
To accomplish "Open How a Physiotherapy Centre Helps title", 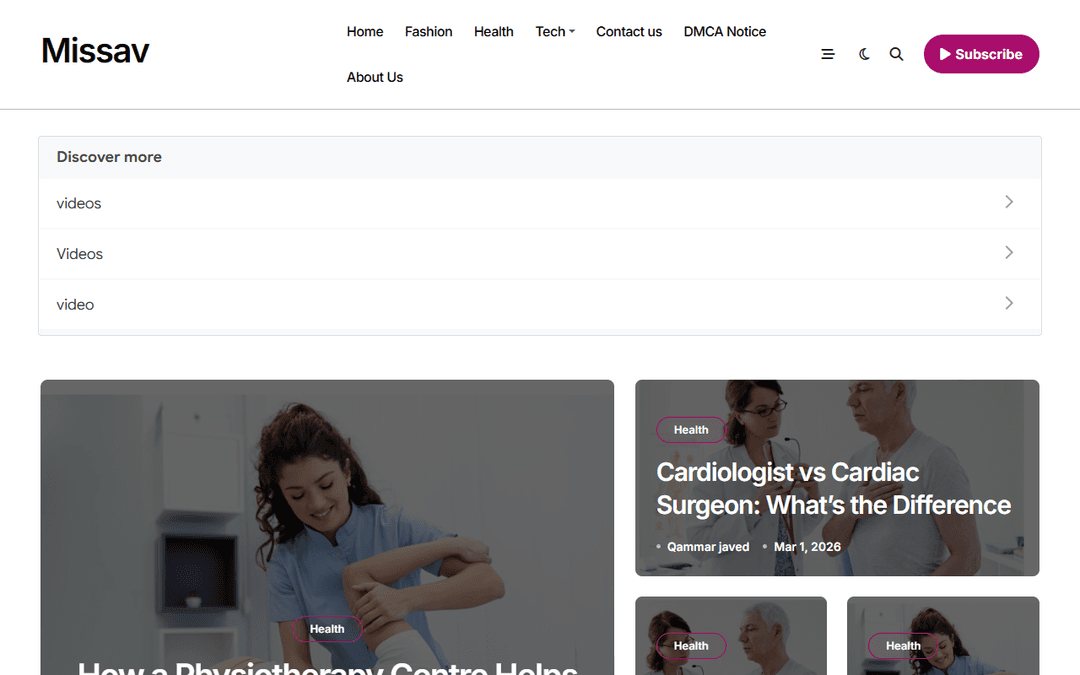I will 327,667.
